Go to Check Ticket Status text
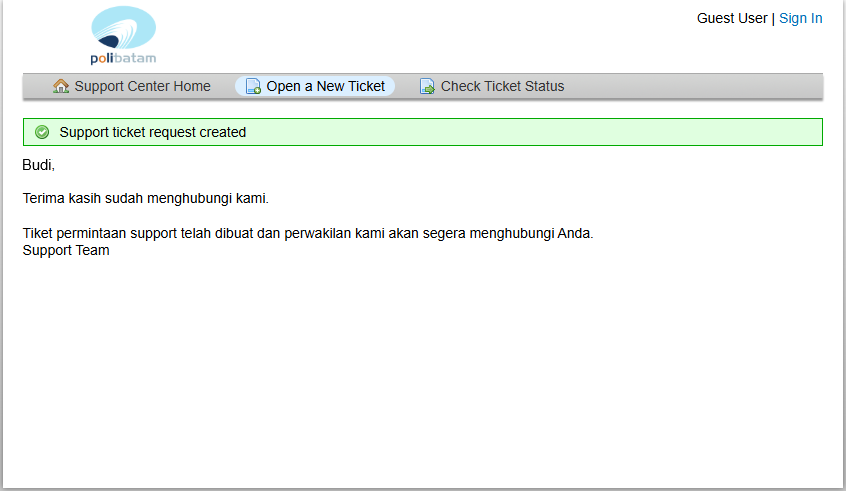The height and width of the screenshot is (491, 846). coord(502,86)
